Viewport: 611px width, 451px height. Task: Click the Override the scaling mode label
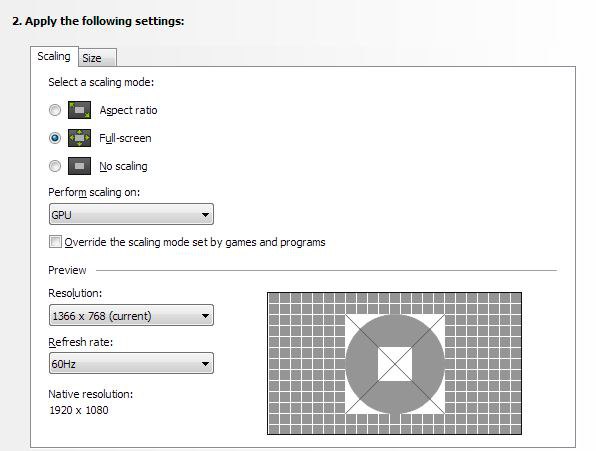point(195,242)
